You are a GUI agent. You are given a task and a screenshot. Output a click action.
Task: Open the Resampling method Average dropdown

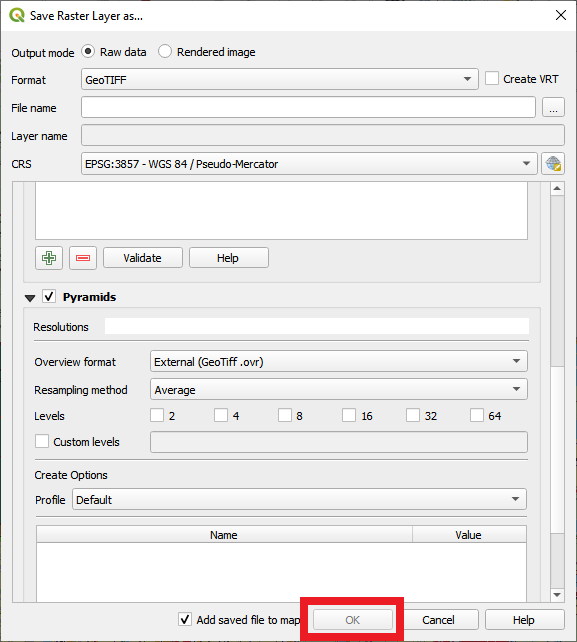tap(339, 389)
